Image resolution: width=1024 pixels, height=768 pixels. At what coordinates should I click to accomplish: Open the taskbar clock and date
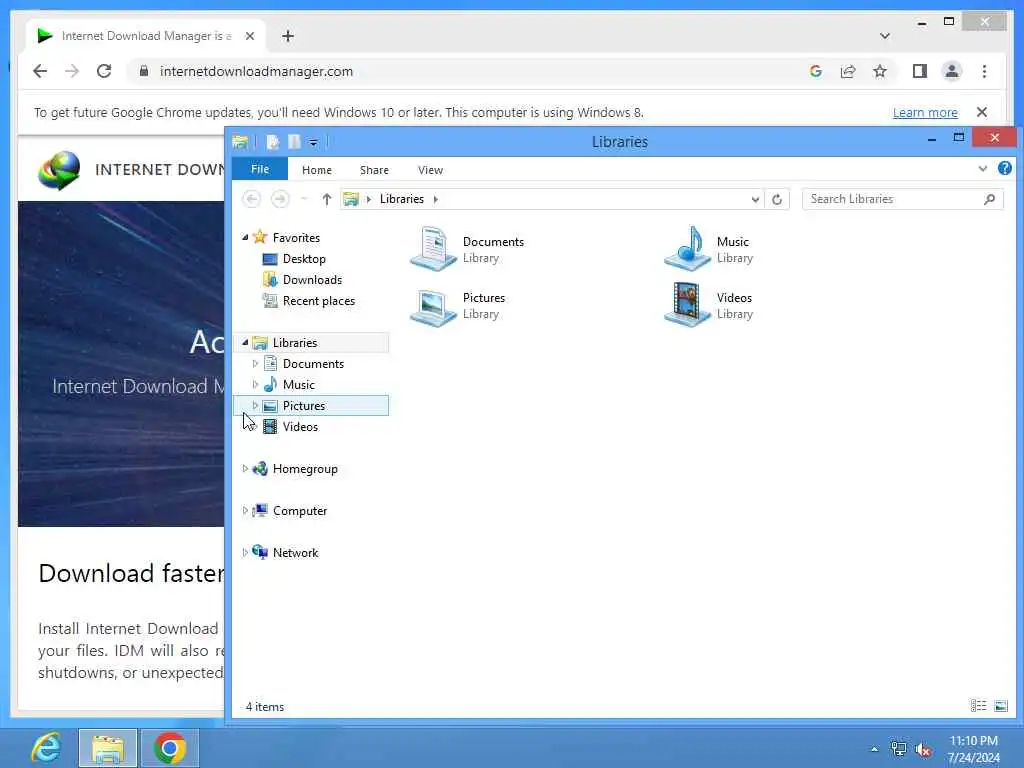tap(973, 749)
